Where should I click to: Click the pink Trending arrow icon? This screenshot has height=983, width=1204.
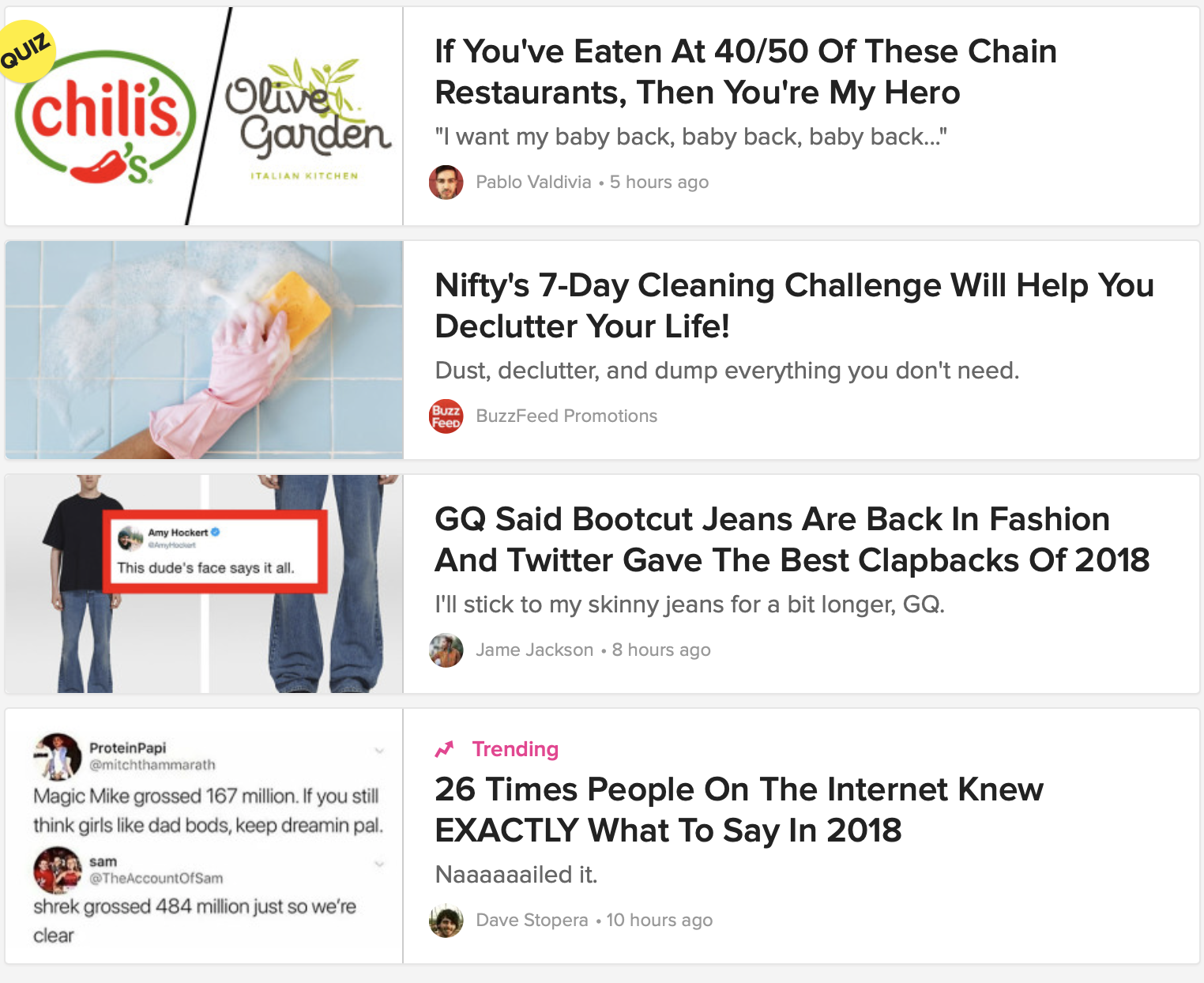(445, 749)
